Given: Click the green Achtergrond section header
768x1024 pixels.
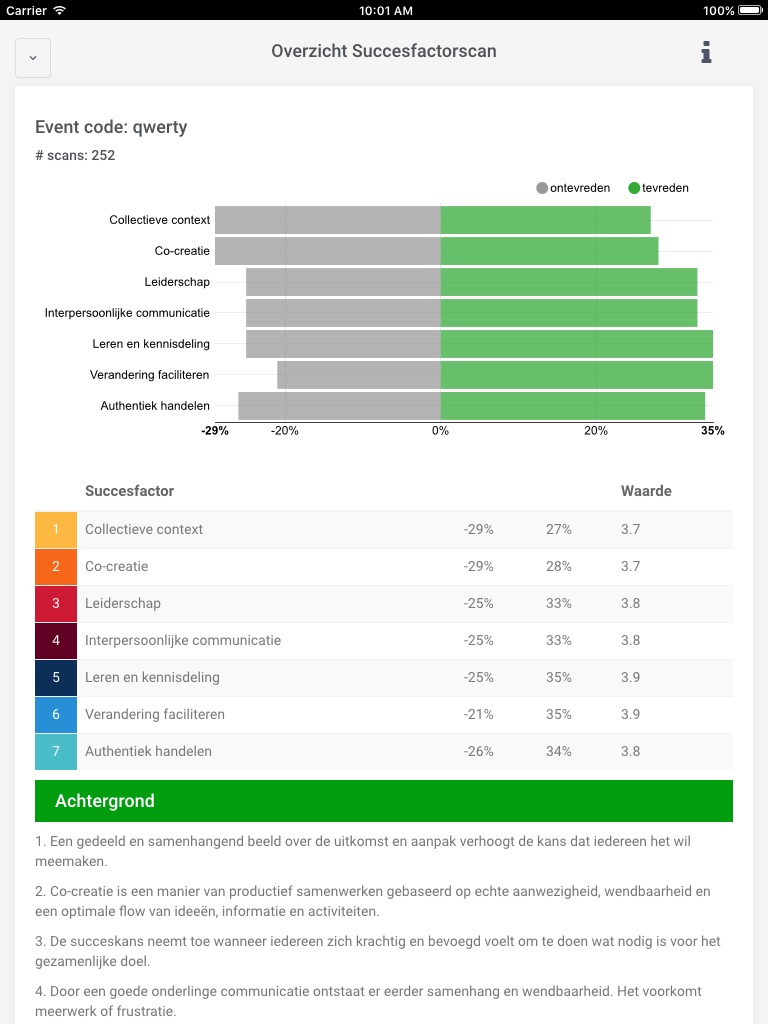Looking at the screenshot, I should click(x=383, y=801).
